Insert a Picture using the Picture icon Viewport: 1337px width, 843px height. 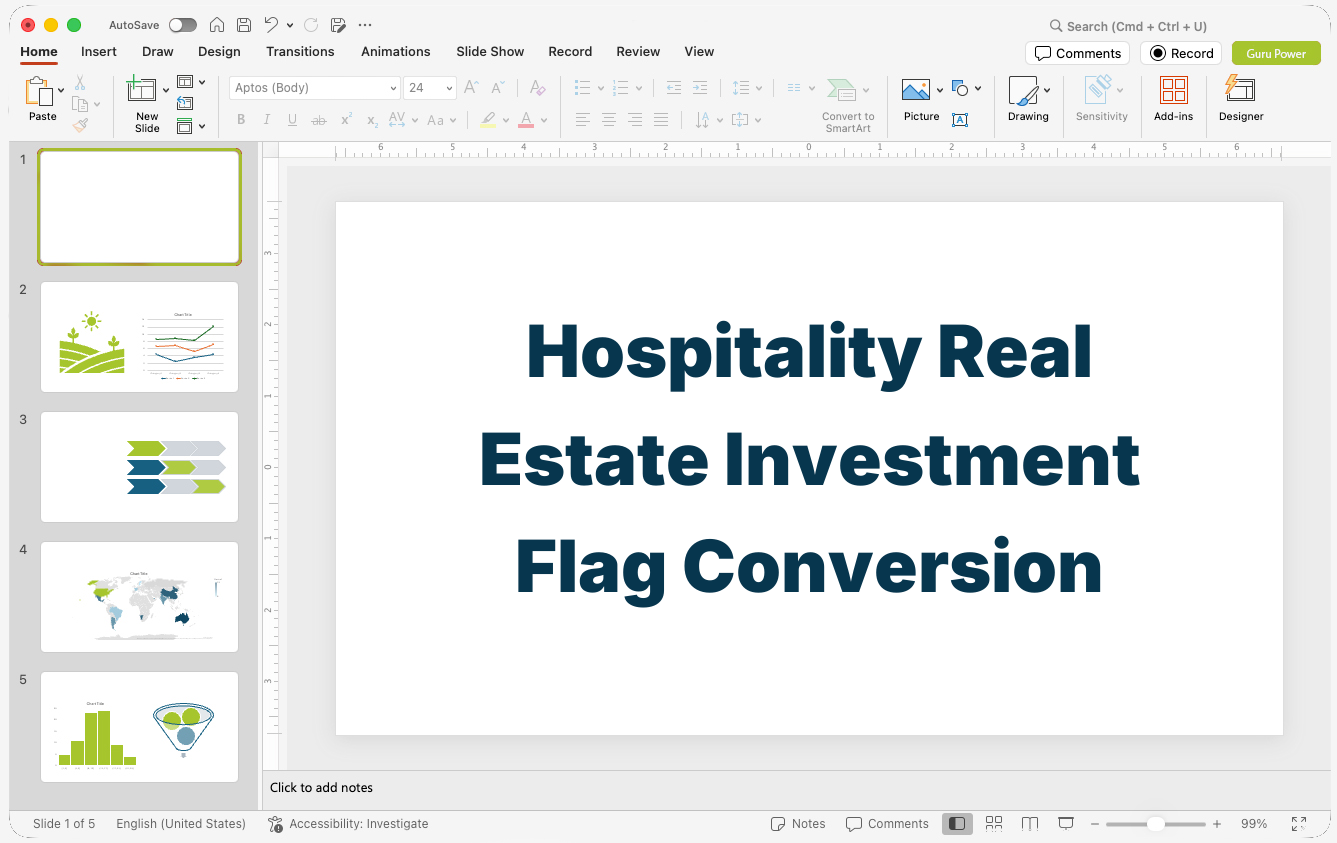point(916,91)
